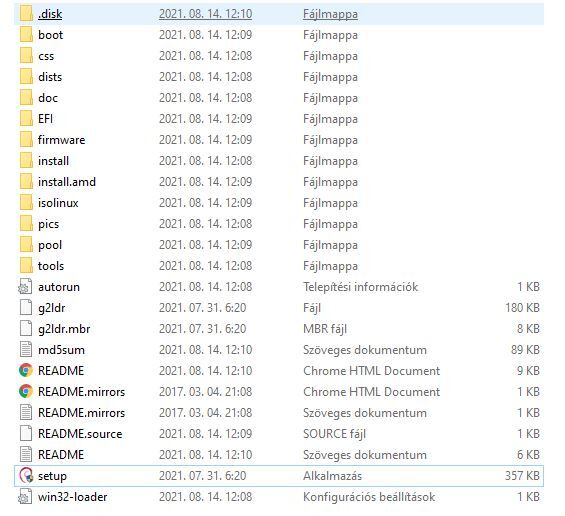Select the install folder name
Viewport: 565px width, 516px height.
point(53,161)
